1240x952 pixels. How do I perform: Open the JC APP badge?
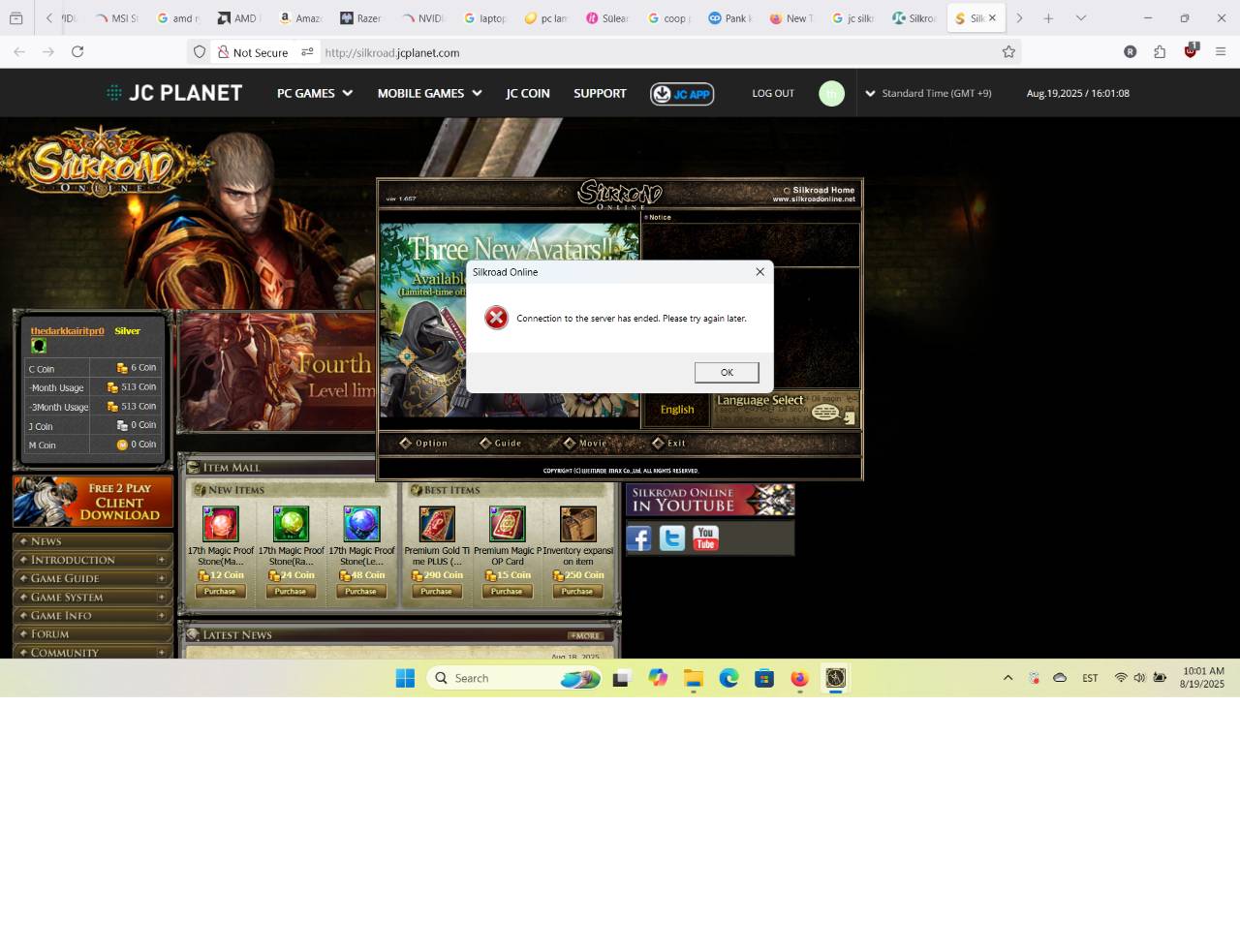point(682,94)
